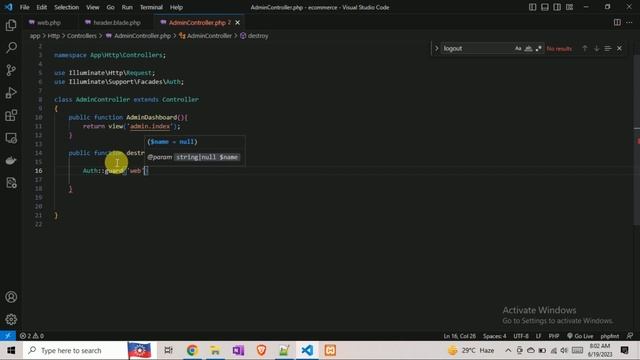This screenshot has width=640, height=360.
Task: Open the Remote Explorer view
Action: click(11, 138)
